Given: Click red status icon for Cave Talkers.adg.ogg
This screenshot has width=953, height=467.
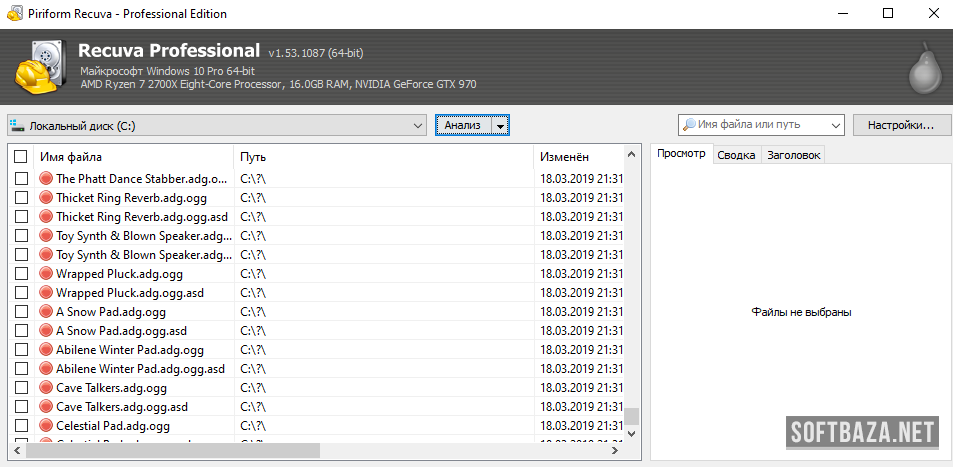Looking at the screenshot, I should [x=46, y=388].
